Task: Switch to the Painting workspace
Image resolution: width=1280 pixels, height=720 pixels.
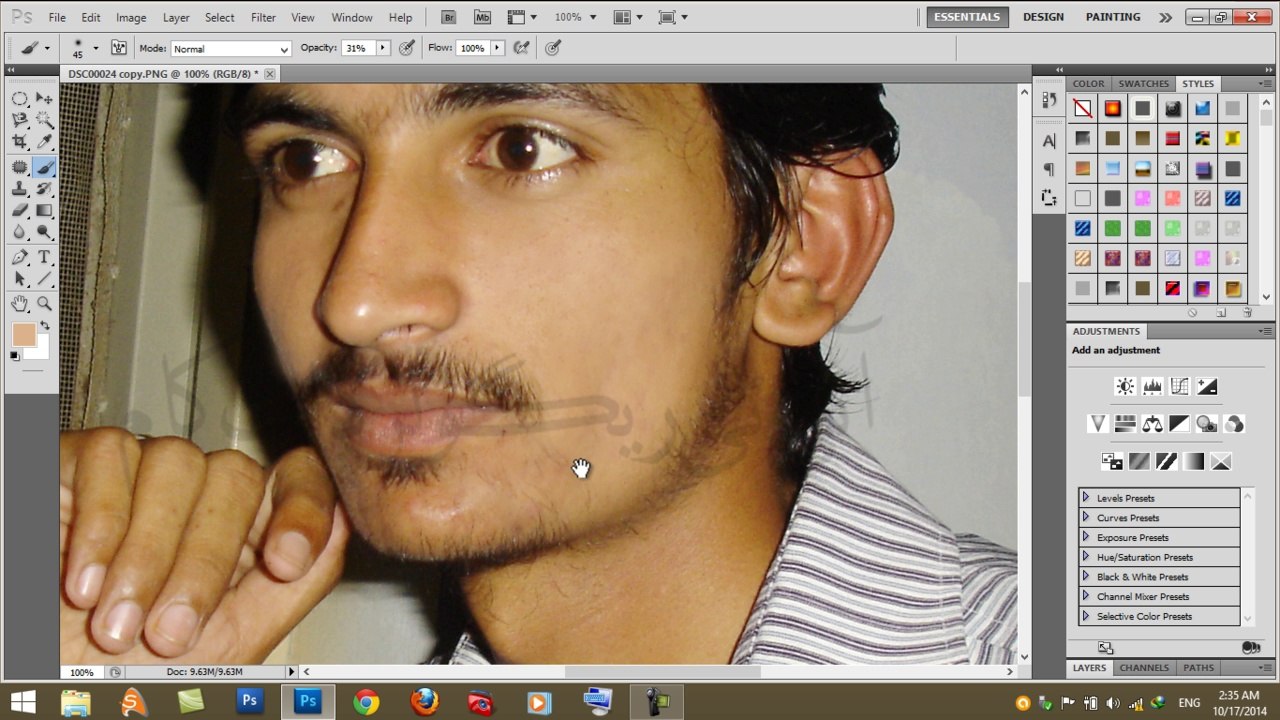Action: point(1113,17)
